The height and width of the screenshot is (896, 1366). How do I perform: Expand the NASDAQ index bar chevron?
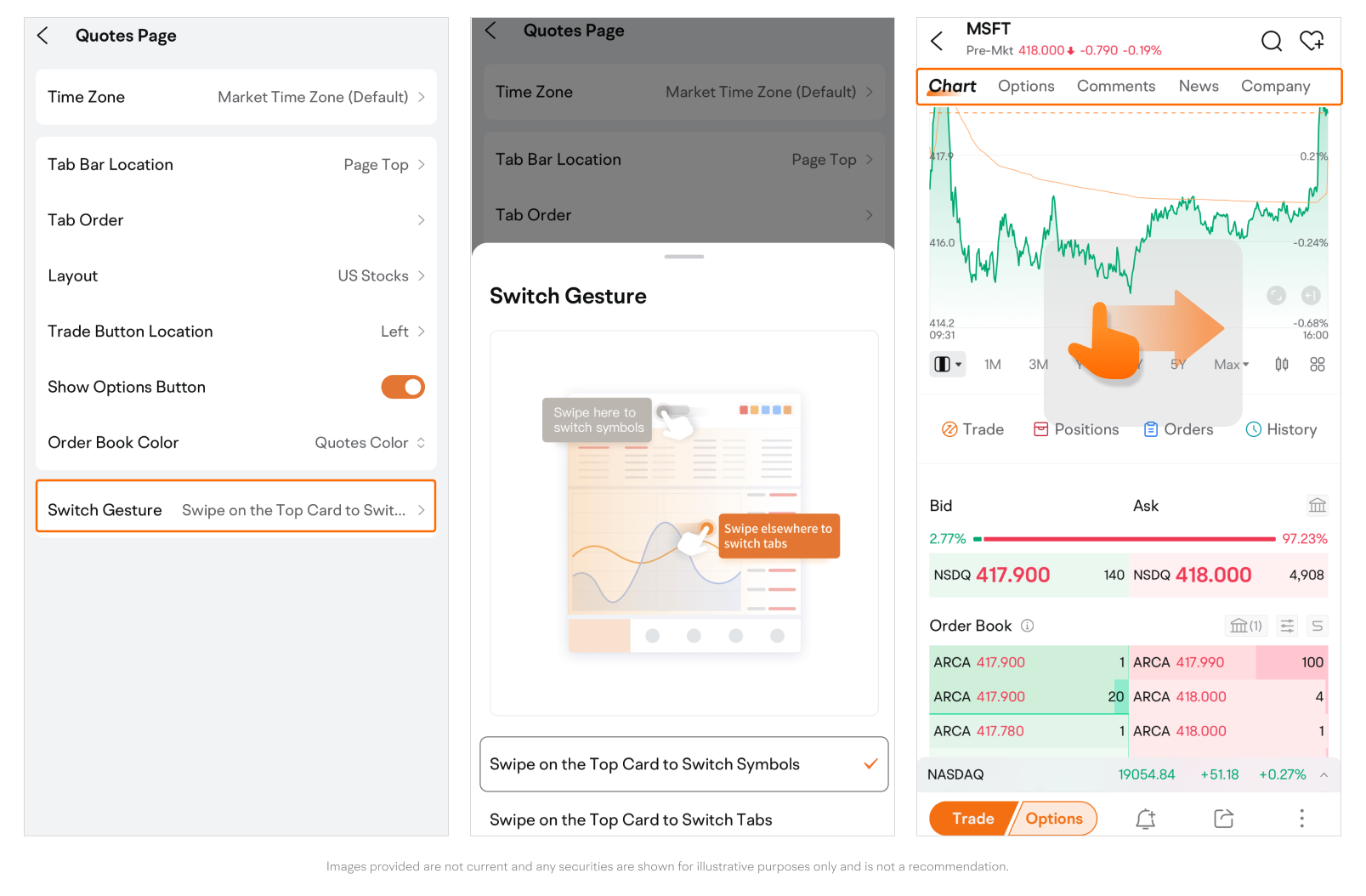coord(1323,774)
